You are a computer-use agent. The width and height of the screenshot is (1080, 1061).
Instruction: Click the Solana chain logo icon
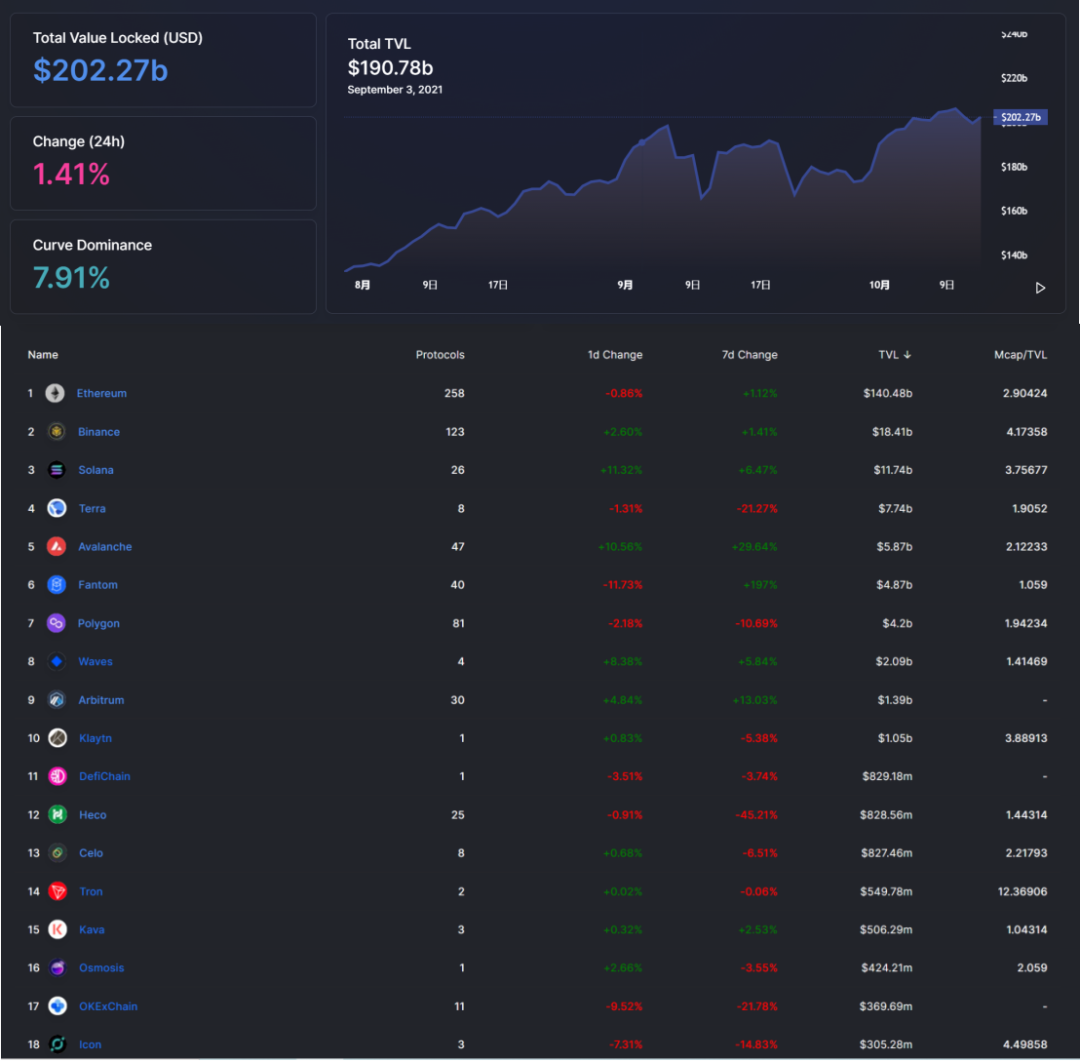(x=56, y=470)
